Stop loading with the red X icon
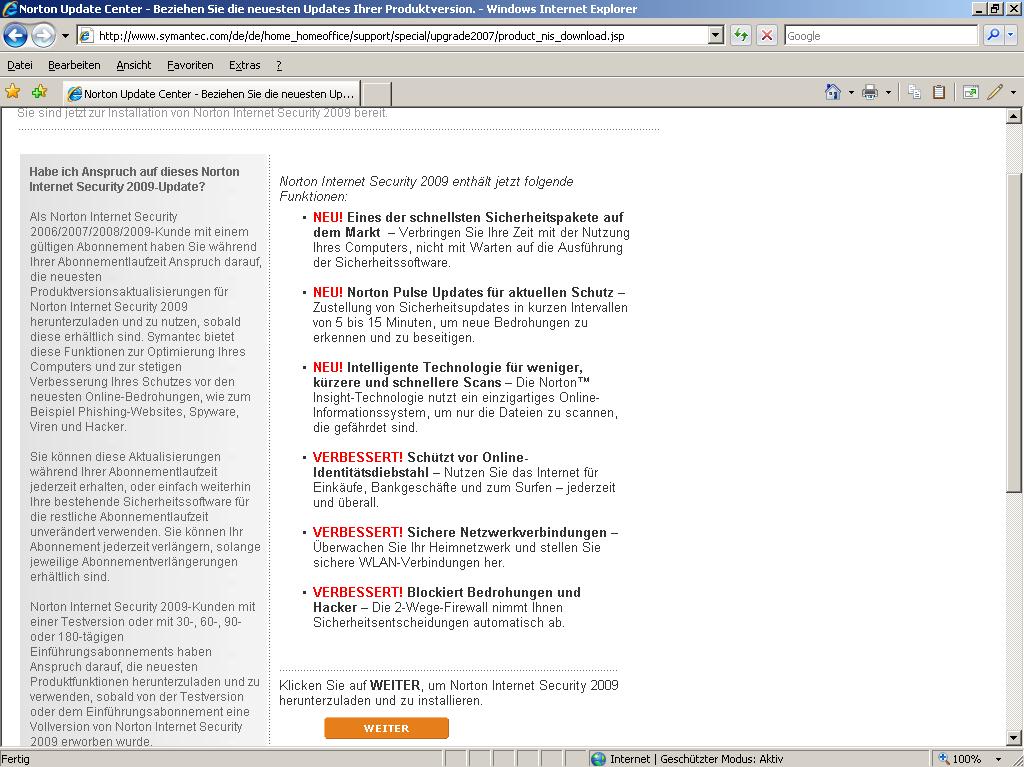 pyautogui.click(x=767, y=35)
